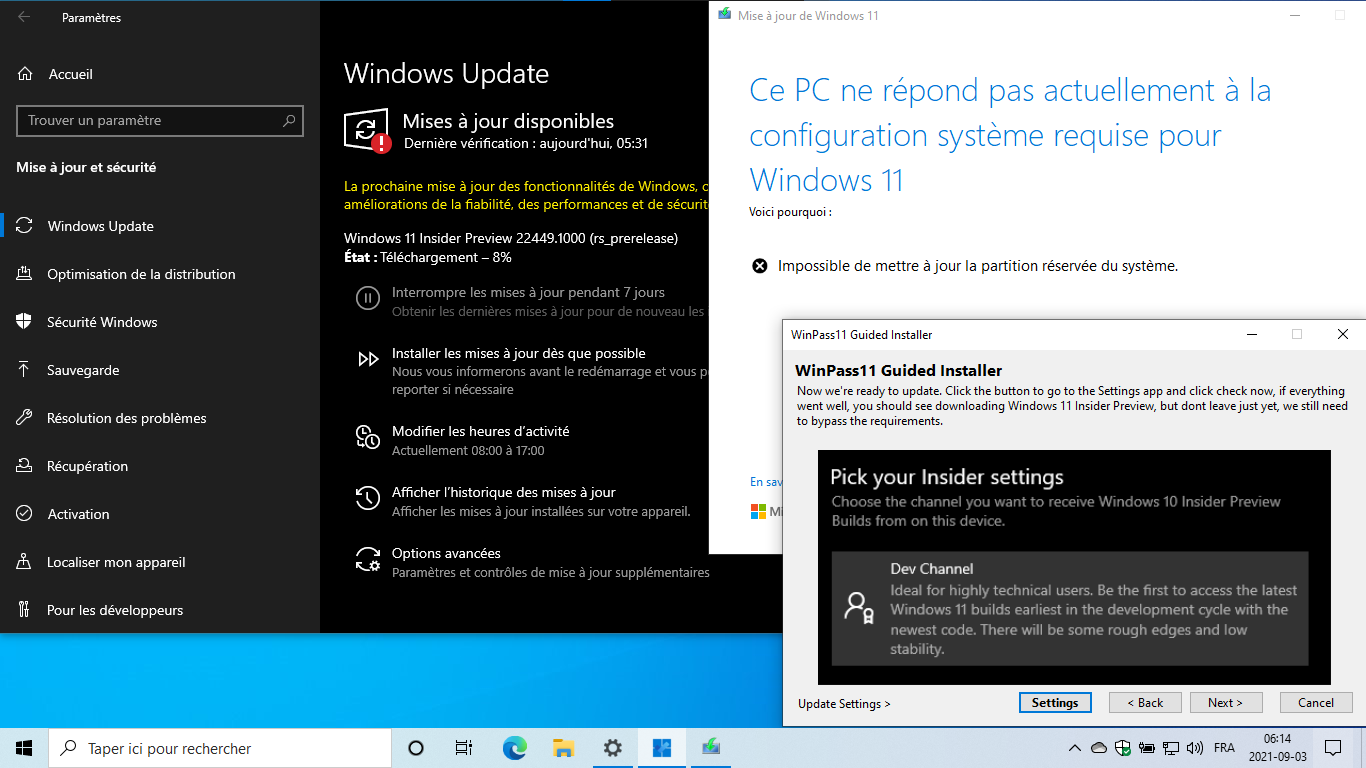Click the "Impossible de mettre à jour la partition" message
This screenshot has width=1366, height=768.
[978, 266]
